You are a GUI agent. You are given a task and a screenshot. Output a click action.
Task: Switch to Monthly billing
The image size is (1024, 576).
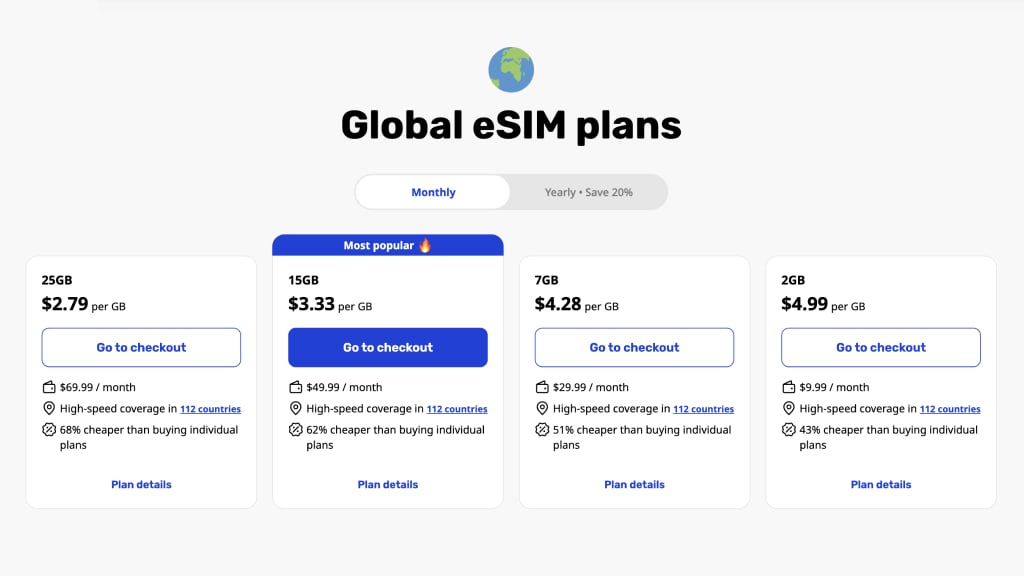coord(433,192)
